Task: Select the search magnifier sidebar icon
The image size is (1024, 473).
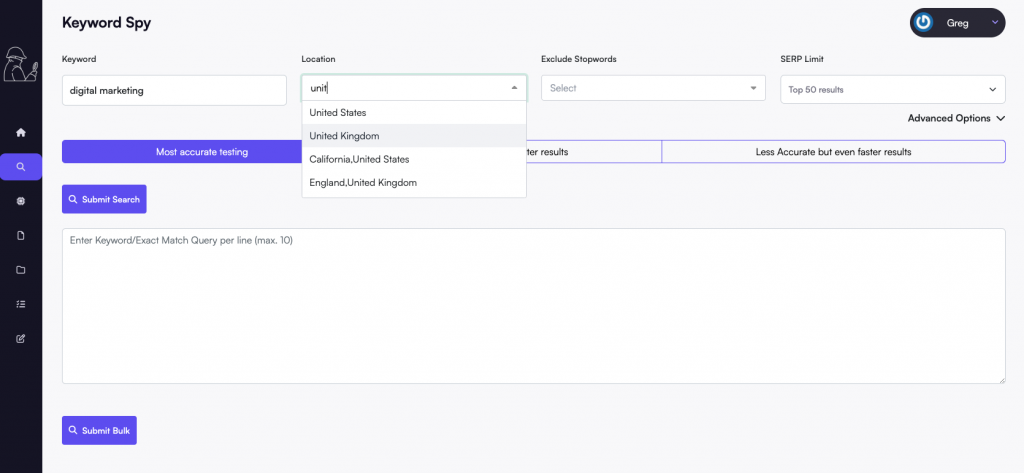Action: click(x=21, y=167)
